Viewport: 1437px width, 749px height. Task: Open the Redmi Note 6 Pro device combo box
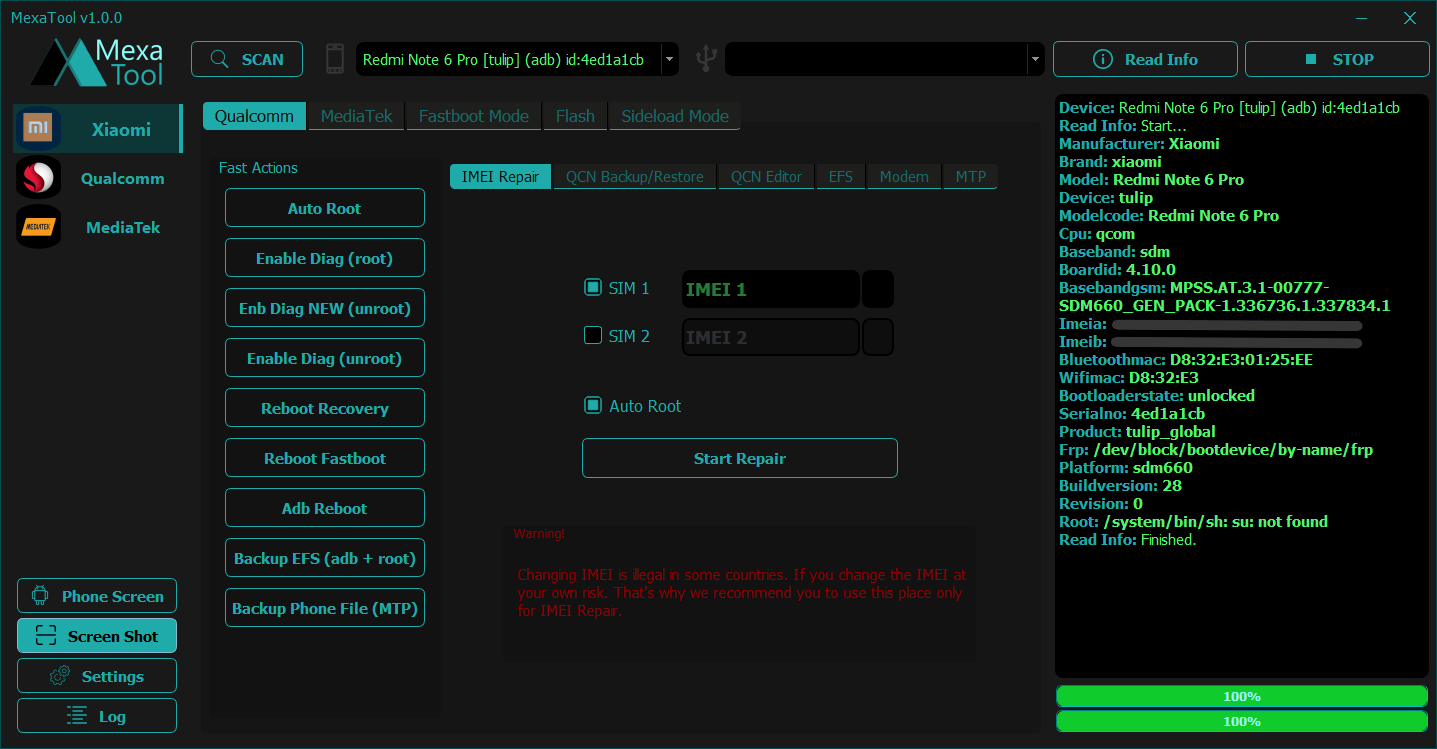point(517,59)
